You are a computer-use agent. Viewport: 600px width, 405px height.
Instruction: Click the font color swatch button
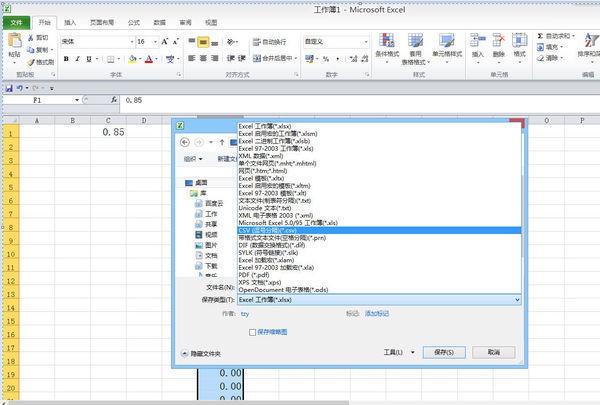coord(149,59)
